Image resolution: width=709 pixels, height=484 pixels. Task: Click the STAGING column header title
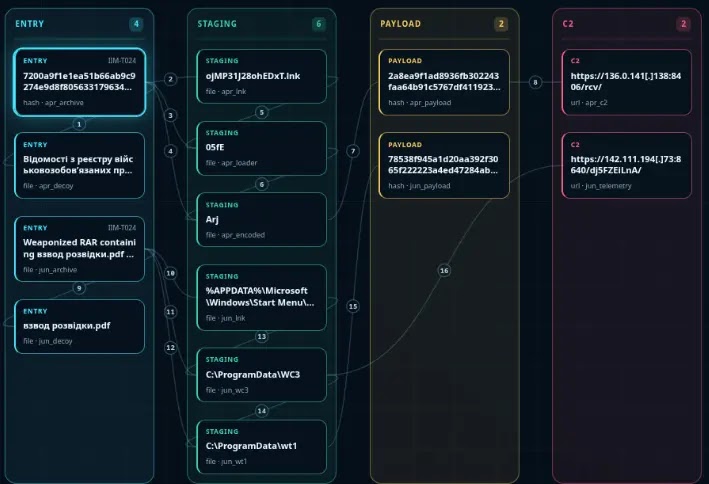point(217,24)
